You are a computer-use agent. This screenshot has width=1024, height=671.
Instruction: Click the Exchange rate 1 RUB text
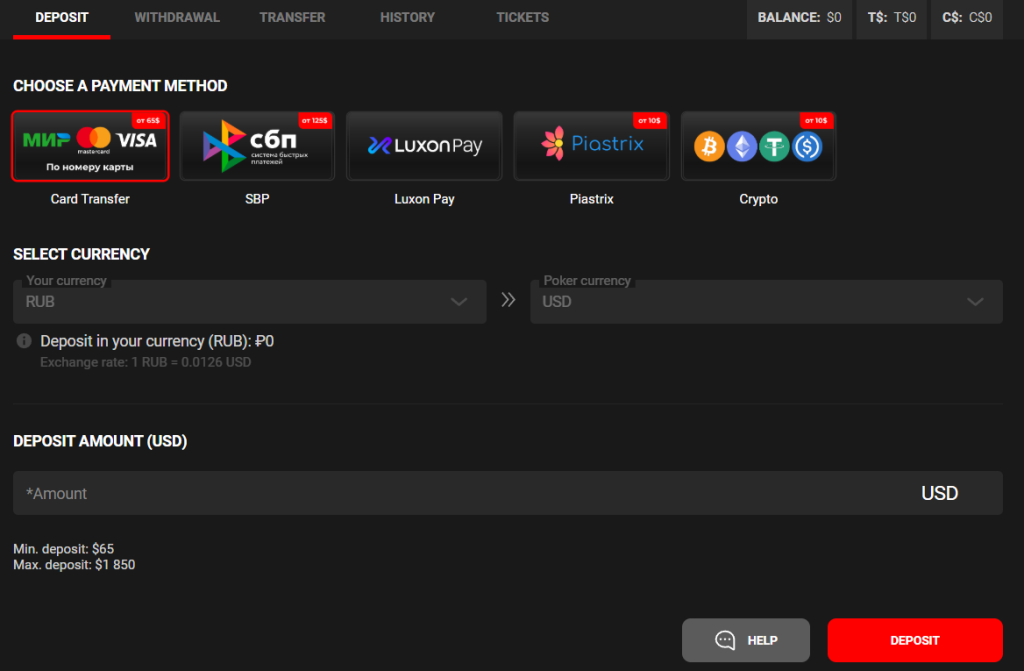coord(146,362)
